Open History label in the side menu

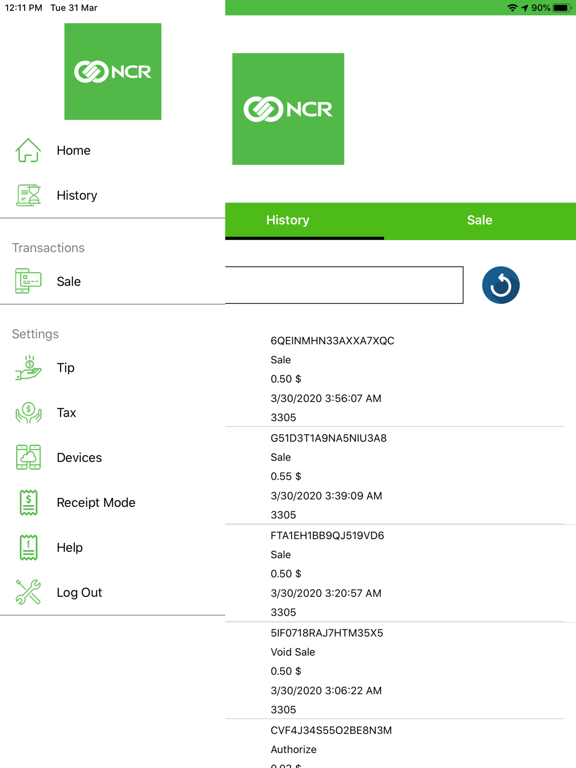click(77, 195)
